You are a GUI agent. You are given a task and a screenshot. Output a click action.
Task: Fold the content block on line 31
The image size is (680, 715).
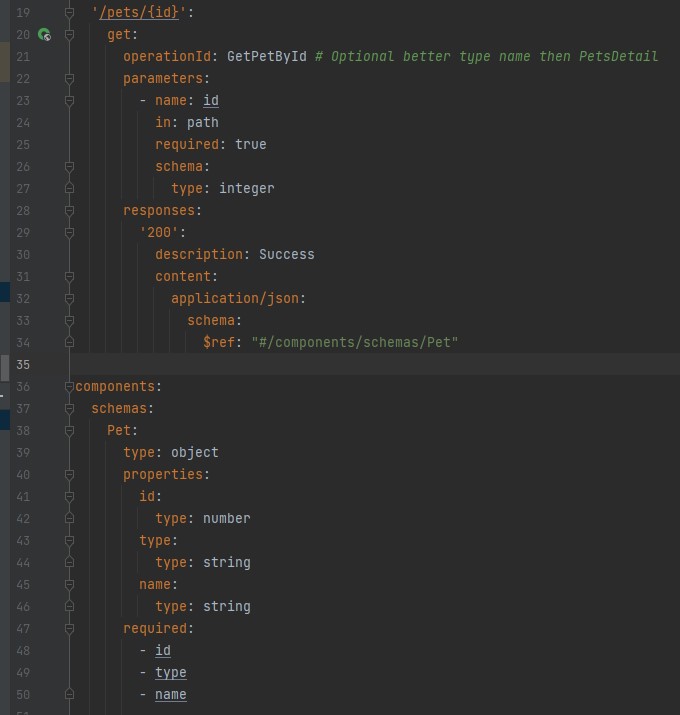69,277
